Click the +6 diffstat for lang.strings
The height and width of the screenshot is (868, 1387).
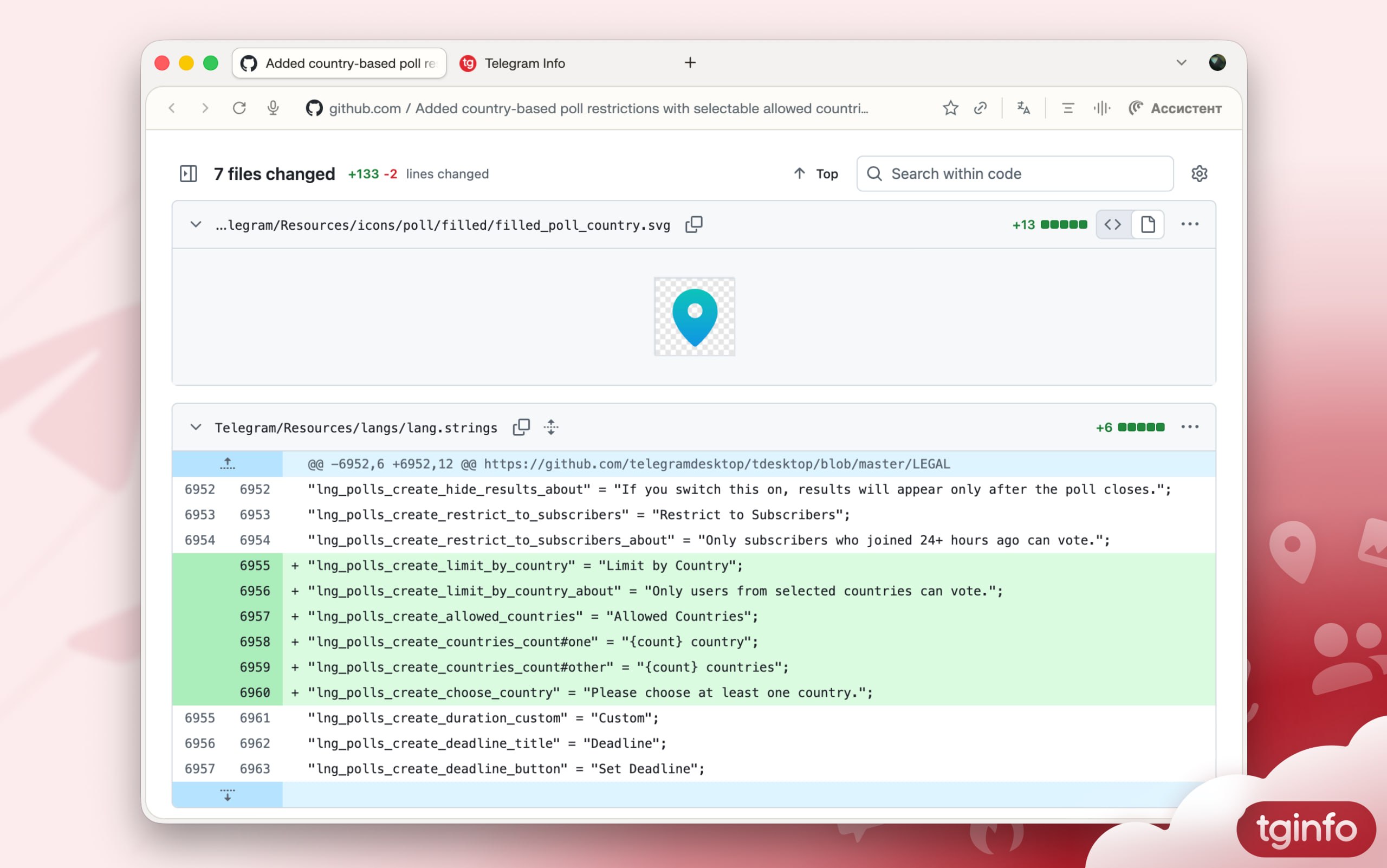pos(1130,427)
